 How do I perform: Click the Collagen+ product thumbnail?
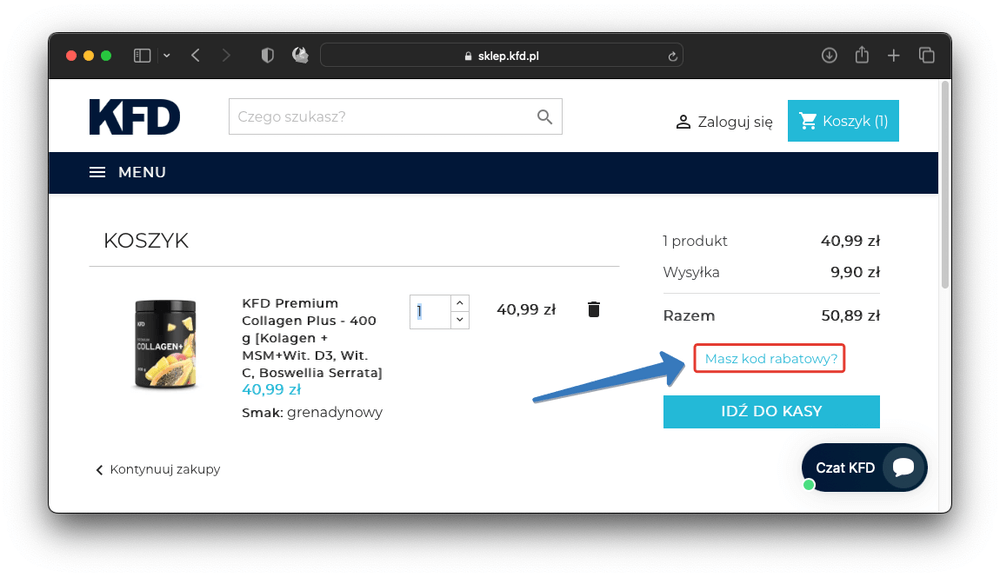166,344
